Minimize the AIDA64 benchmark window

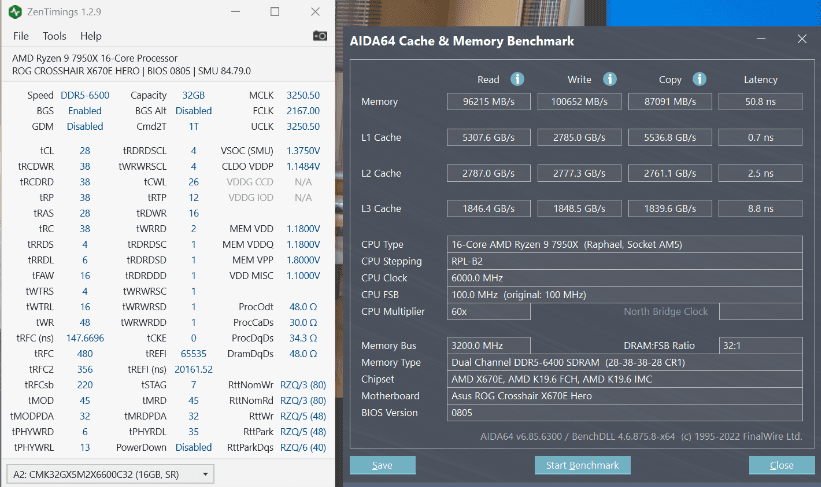(x=761, y=39)
